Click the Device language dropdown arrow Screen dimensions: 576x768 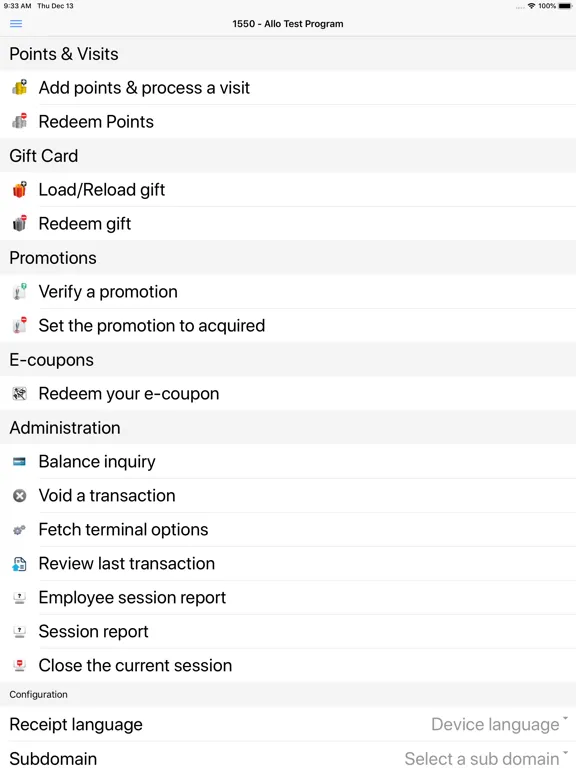[565, 719]
